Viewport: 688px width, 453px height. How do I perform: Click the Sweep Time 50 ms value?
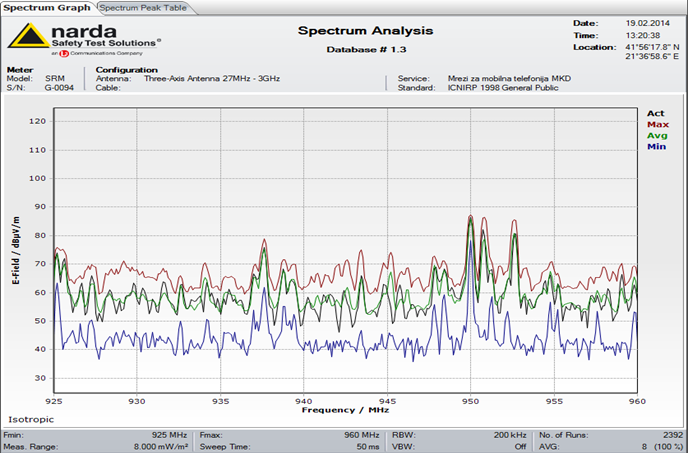tap(370, 446)
